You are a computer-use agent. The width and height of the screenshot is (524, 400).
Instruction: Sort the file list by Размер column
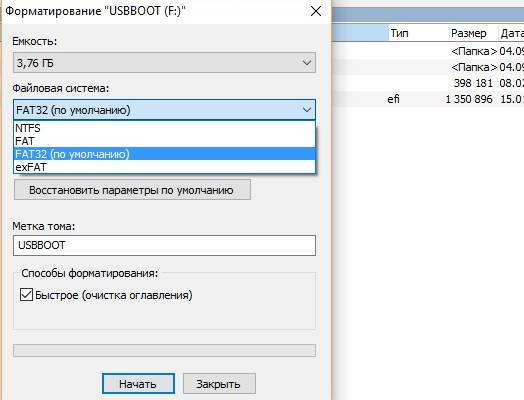(473, 33)
